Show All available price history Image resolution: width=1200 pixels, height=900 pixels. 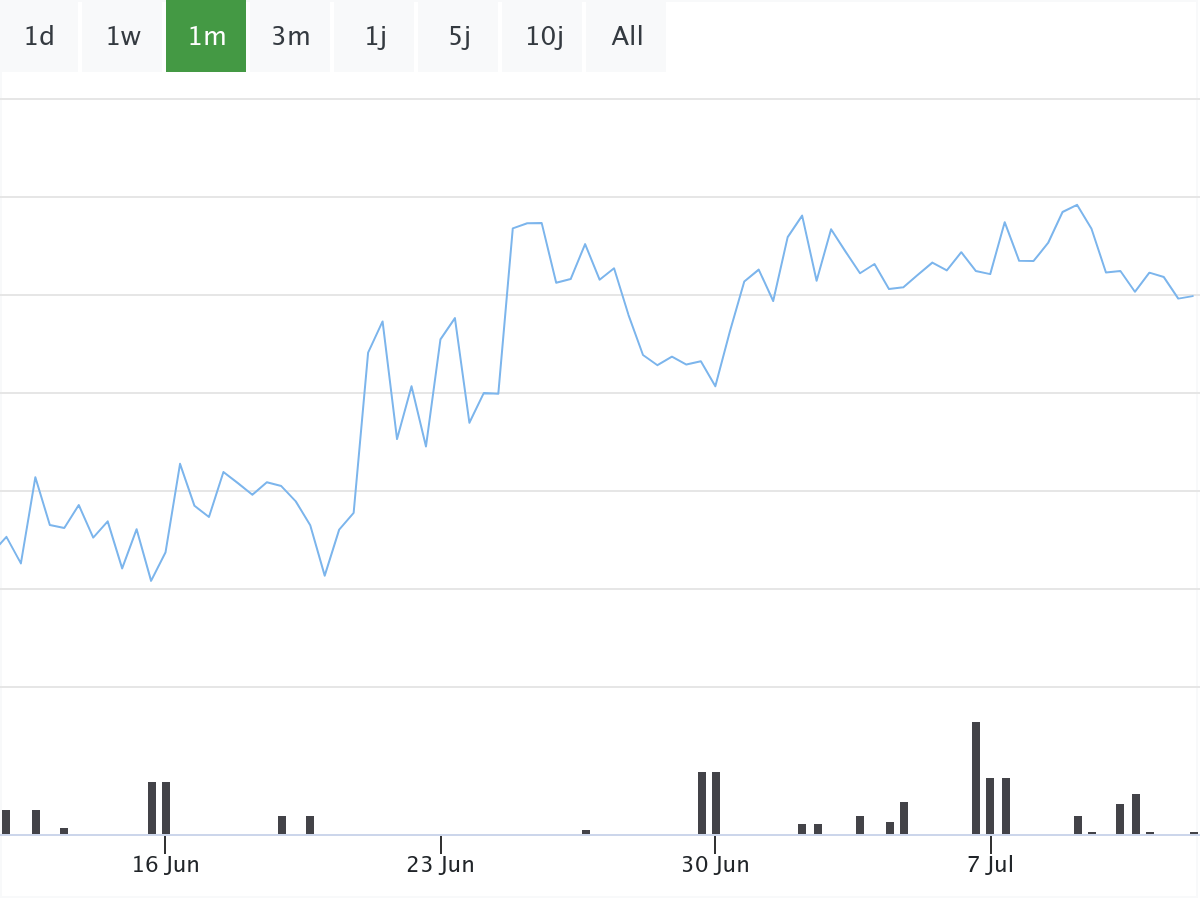click(627, 37)
